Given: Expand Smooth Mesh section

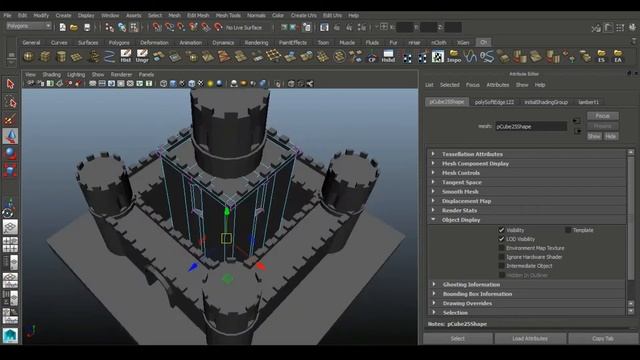Looking at the screenshot, I should (527, 192).
